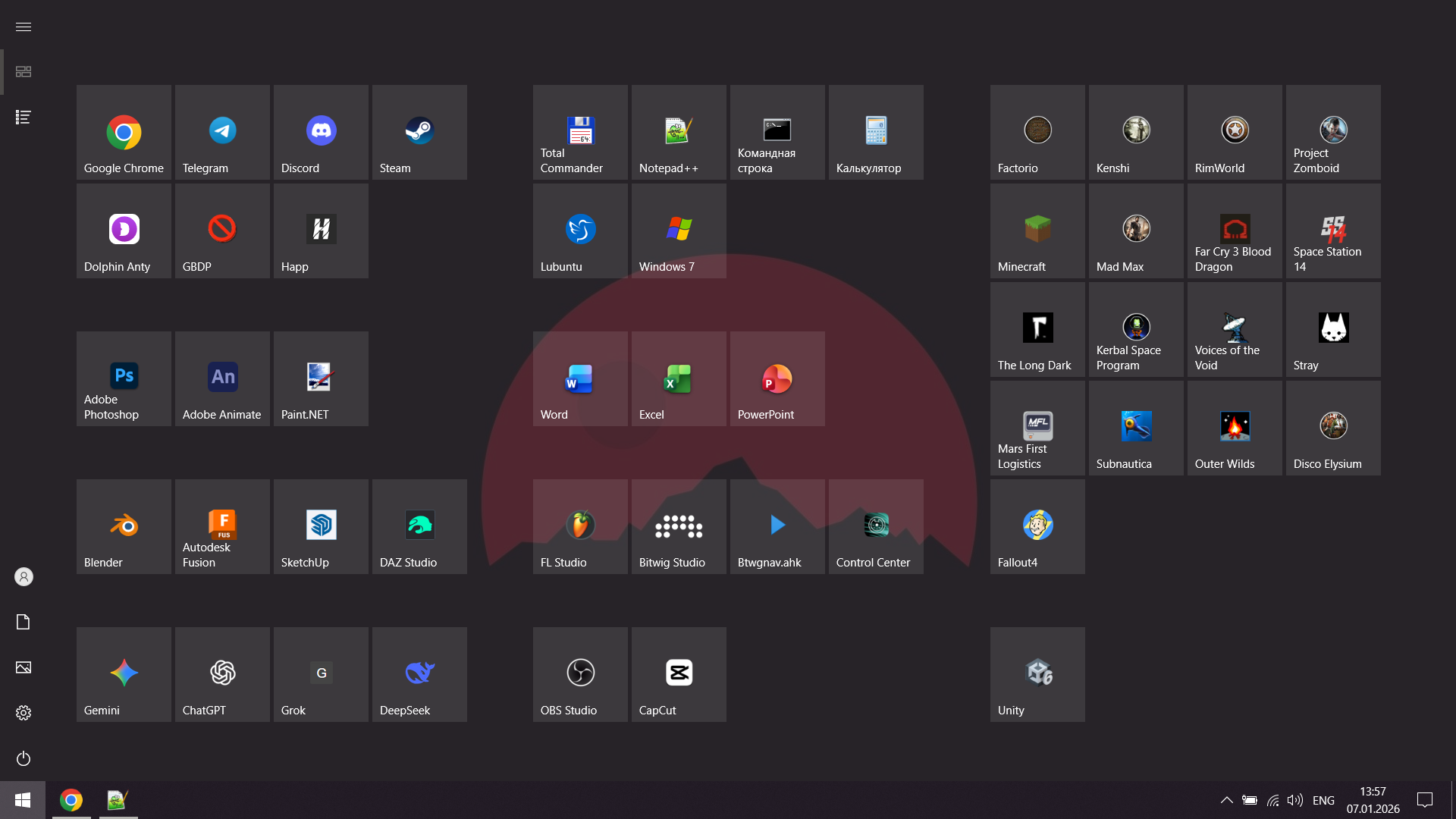The image size is (1456, 819).
Task: Expand the Start menu hamburger
Action: click(24, 27)
